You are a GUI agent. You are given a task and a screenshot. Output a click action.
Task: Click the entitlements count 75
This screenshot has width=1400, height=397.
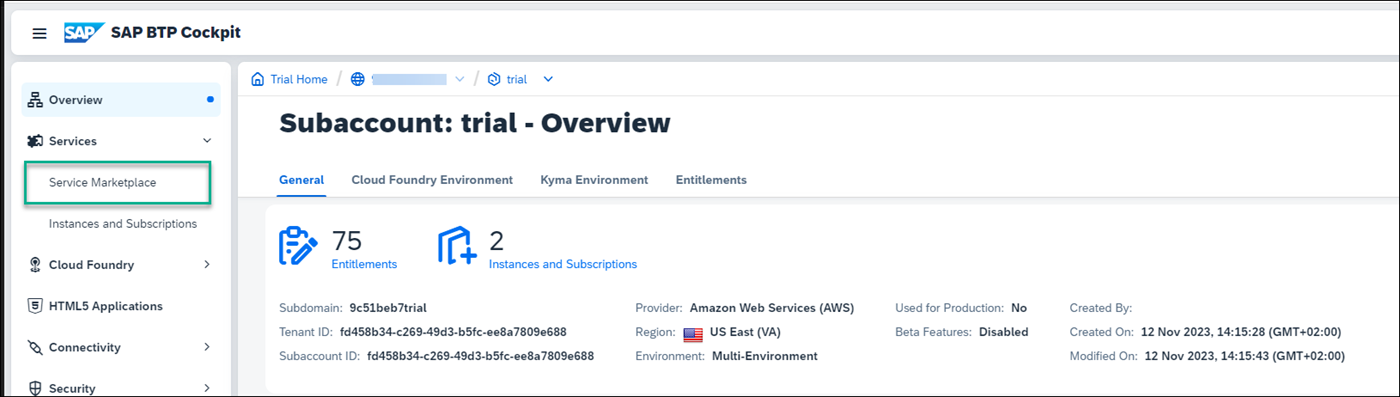(x=346, y=240)
